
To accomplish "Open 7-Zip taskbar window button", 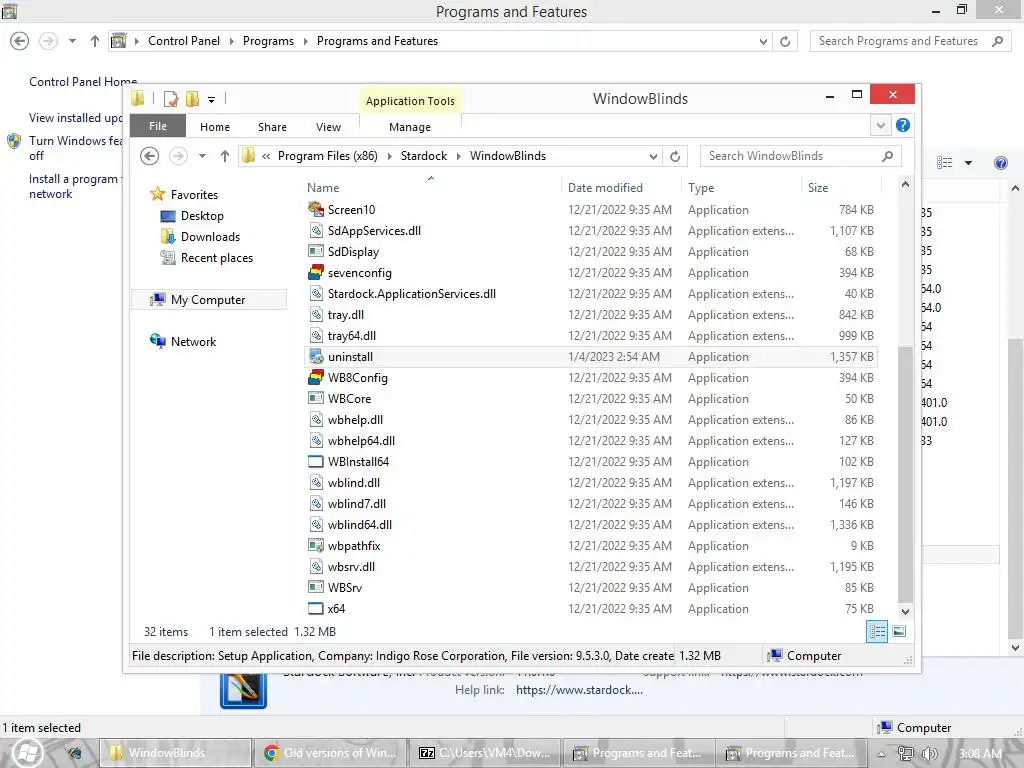I will 486,753.
